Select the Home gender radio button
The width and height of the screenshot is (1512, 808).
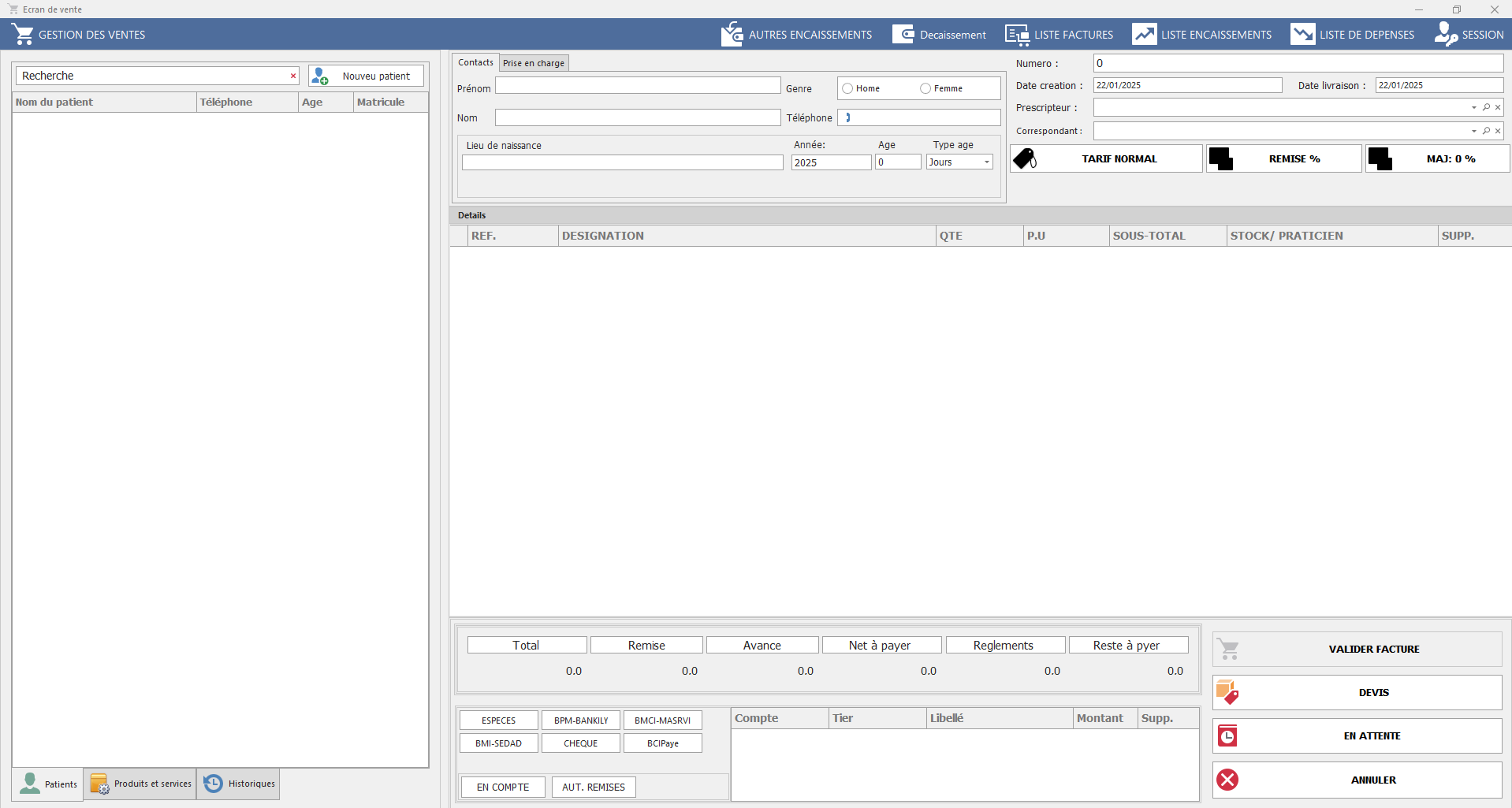coord(847,88)
